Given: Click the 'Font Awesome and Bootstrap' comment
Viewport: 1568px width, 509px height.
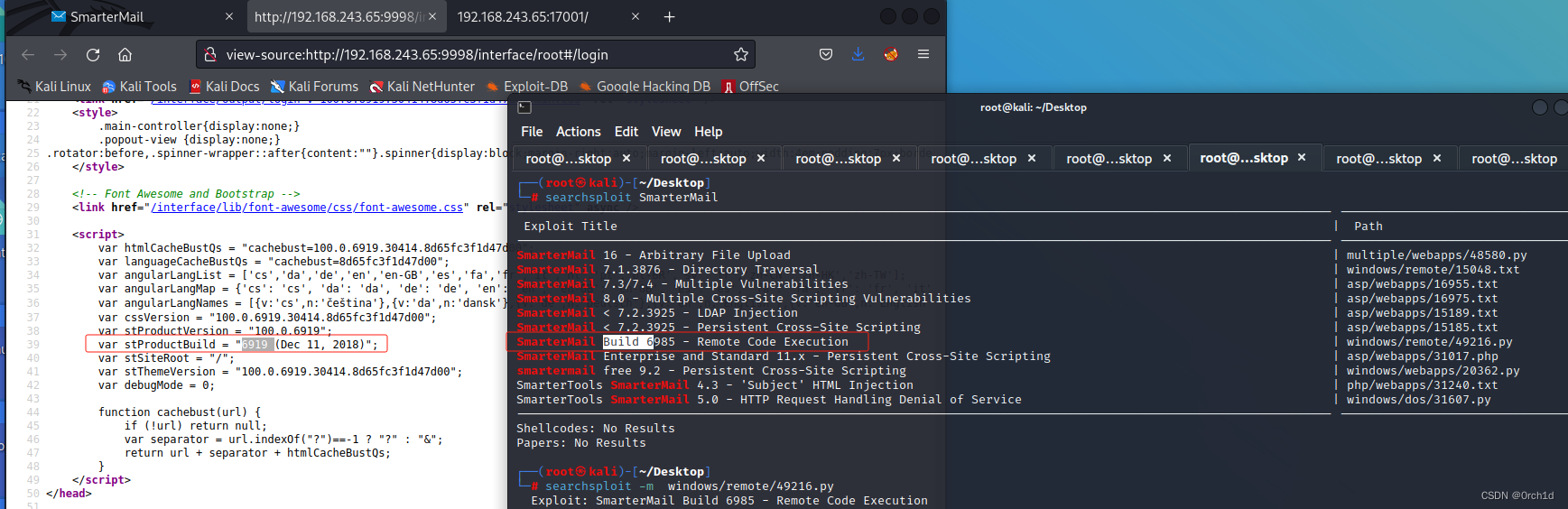Looking at the screenshot, I should 186,194.
